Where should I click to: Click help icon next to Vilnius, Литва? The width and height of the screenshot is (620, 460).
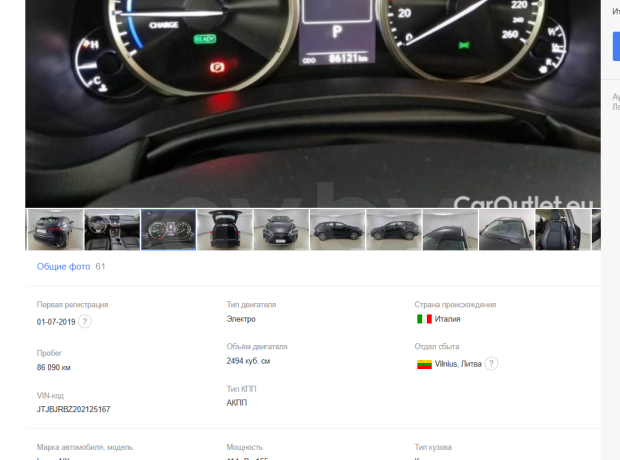click(x=491, y=363)
